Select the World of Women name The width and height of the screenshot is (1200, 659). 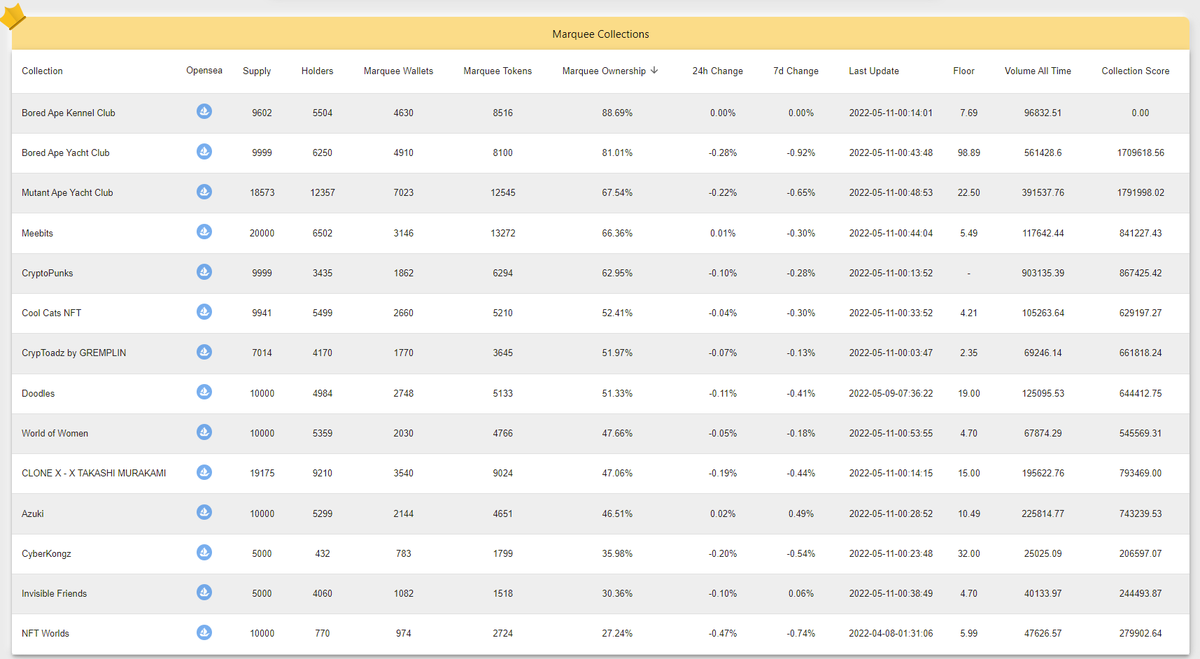click(55, 433)
